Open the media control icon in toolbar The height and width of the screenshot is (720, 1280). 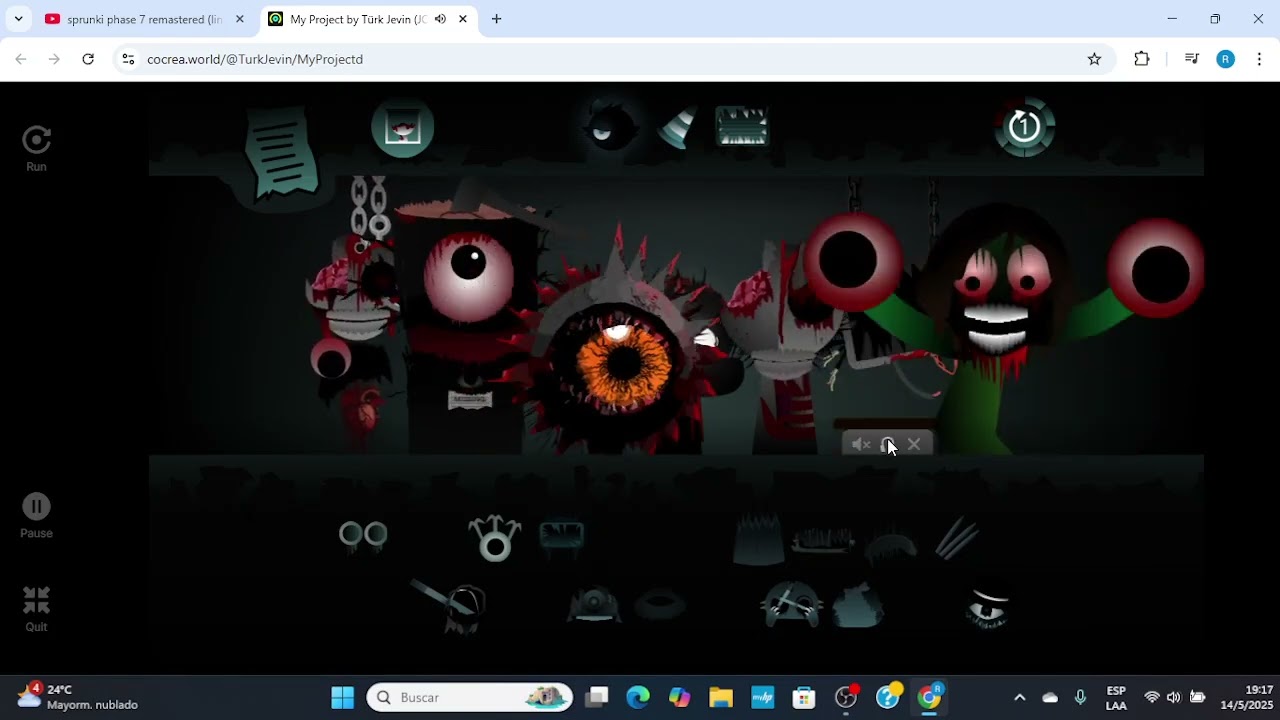coord(1191,59)
